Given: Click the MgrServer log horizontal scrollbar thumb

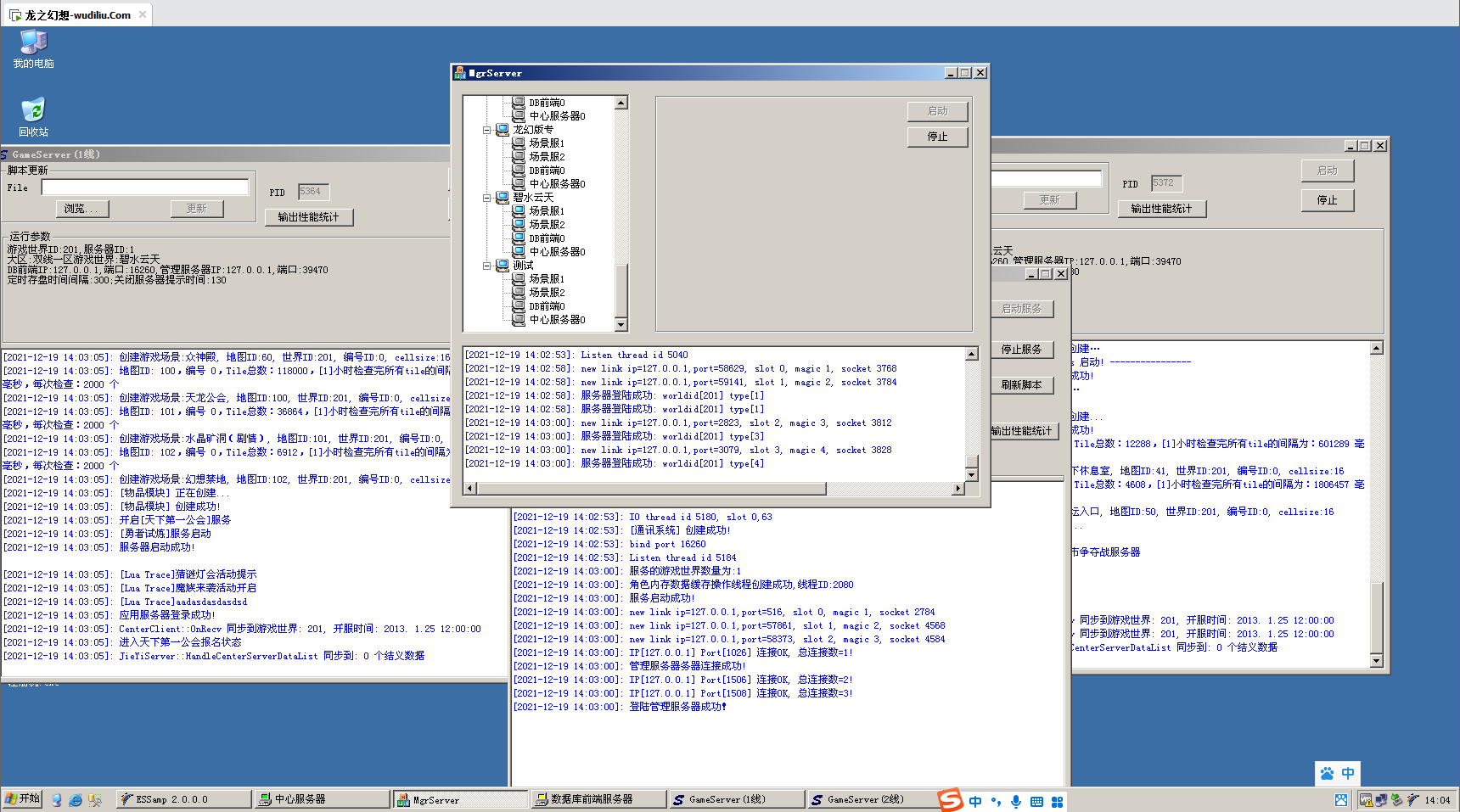Looking at the screenshot, I should tap(652, 489).
